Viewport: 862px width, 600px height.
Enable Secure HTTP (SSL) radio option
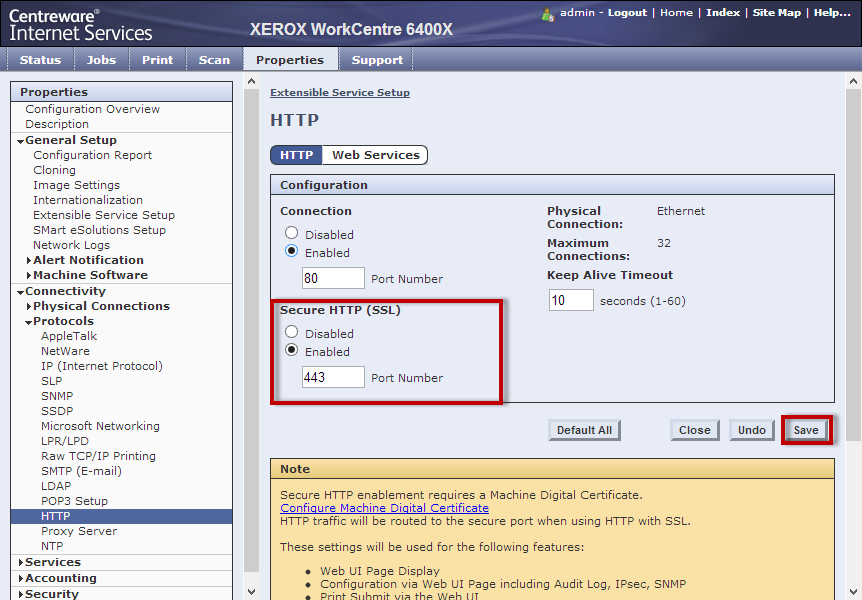point(292,350)
